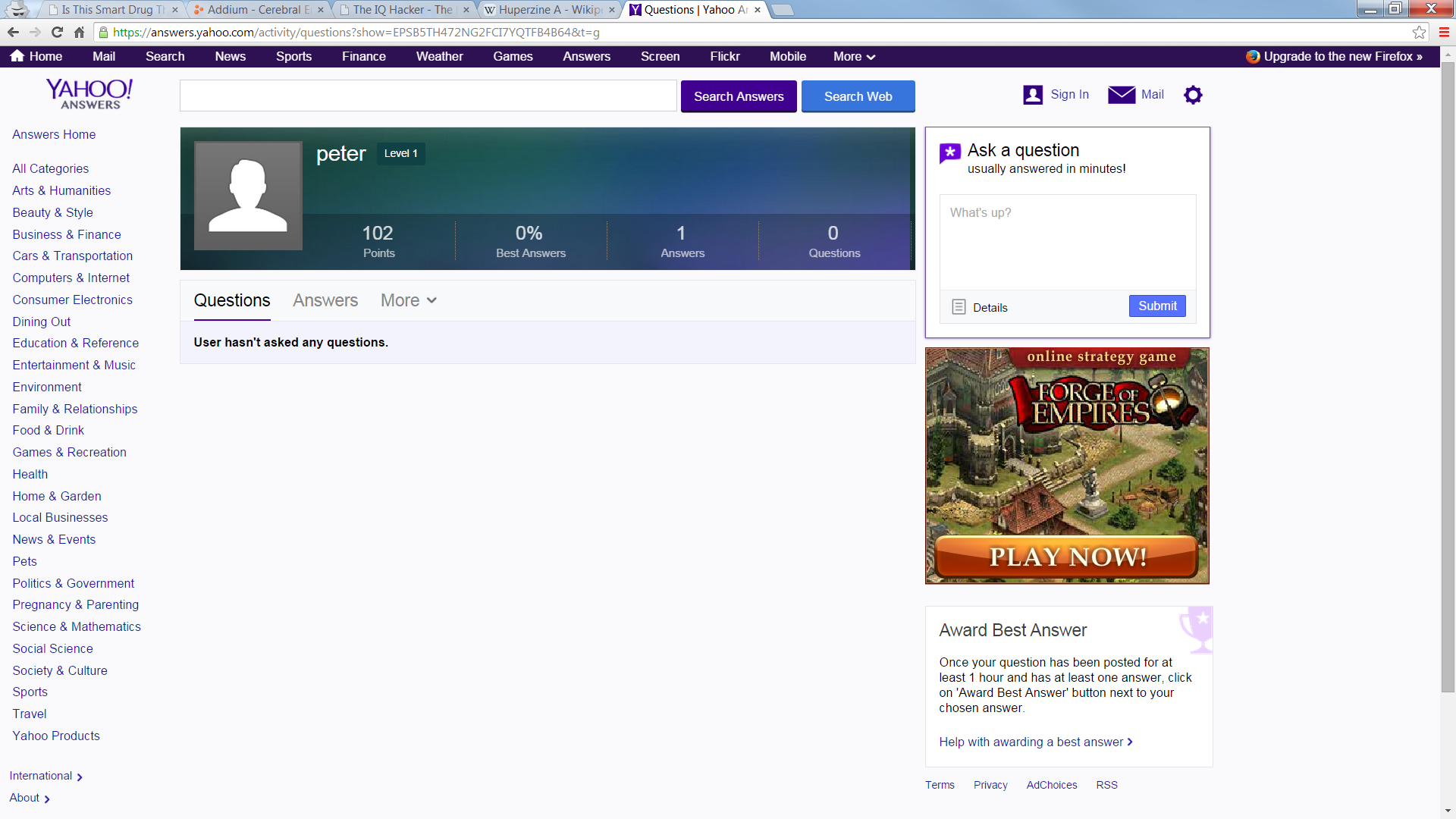Open Finance in Yahoo top bar
This screenshot has height=819, width=1456.
click(364, 57)
